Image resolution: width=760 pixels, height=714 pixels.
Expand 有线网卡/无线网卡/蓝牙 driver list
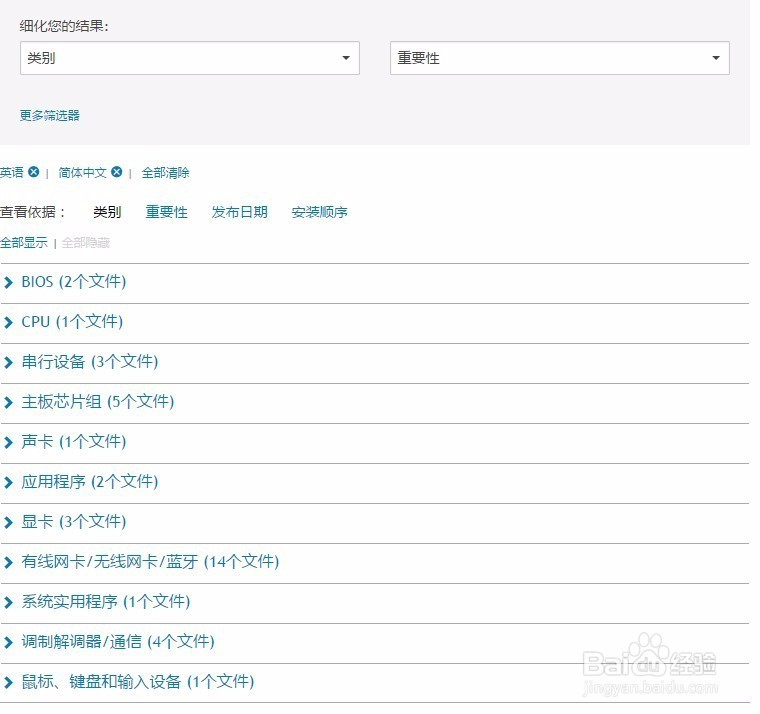point(150,562)
